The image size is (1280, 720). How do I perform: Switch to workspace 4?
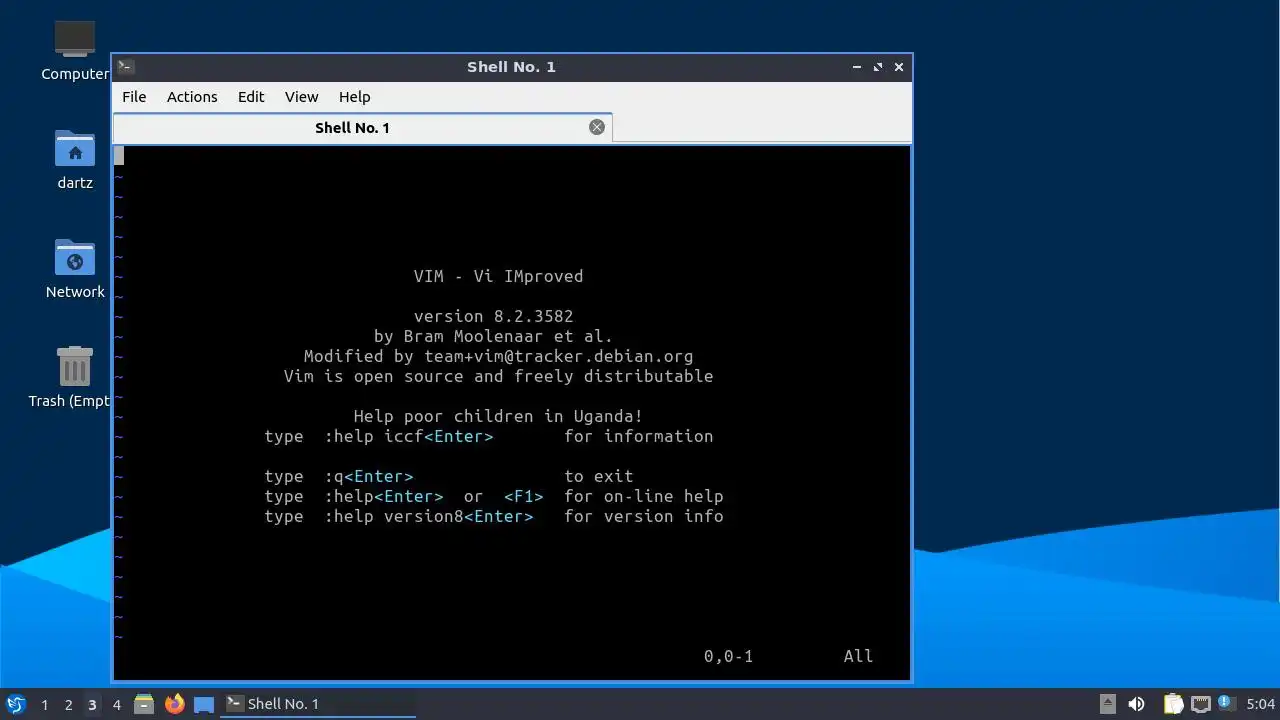[116, 704]
